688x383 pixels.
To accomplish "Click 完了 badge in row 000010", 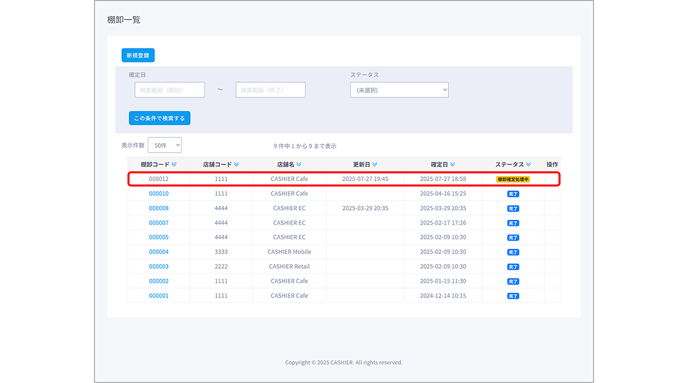I will 513,194.
